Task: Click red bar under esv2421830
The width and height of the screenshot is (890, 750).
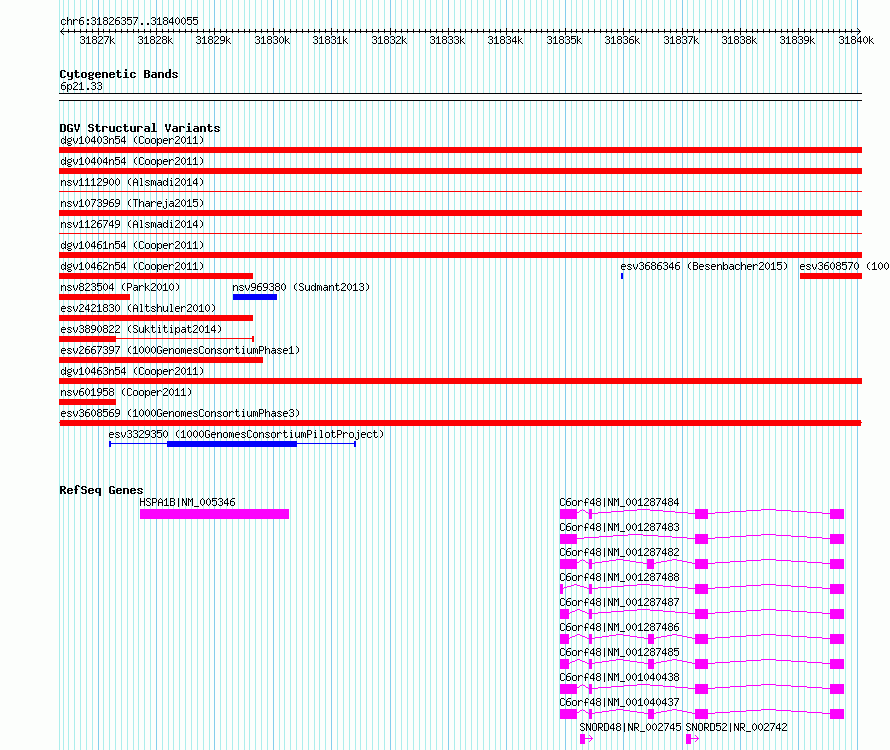Action: click(156, 318)
